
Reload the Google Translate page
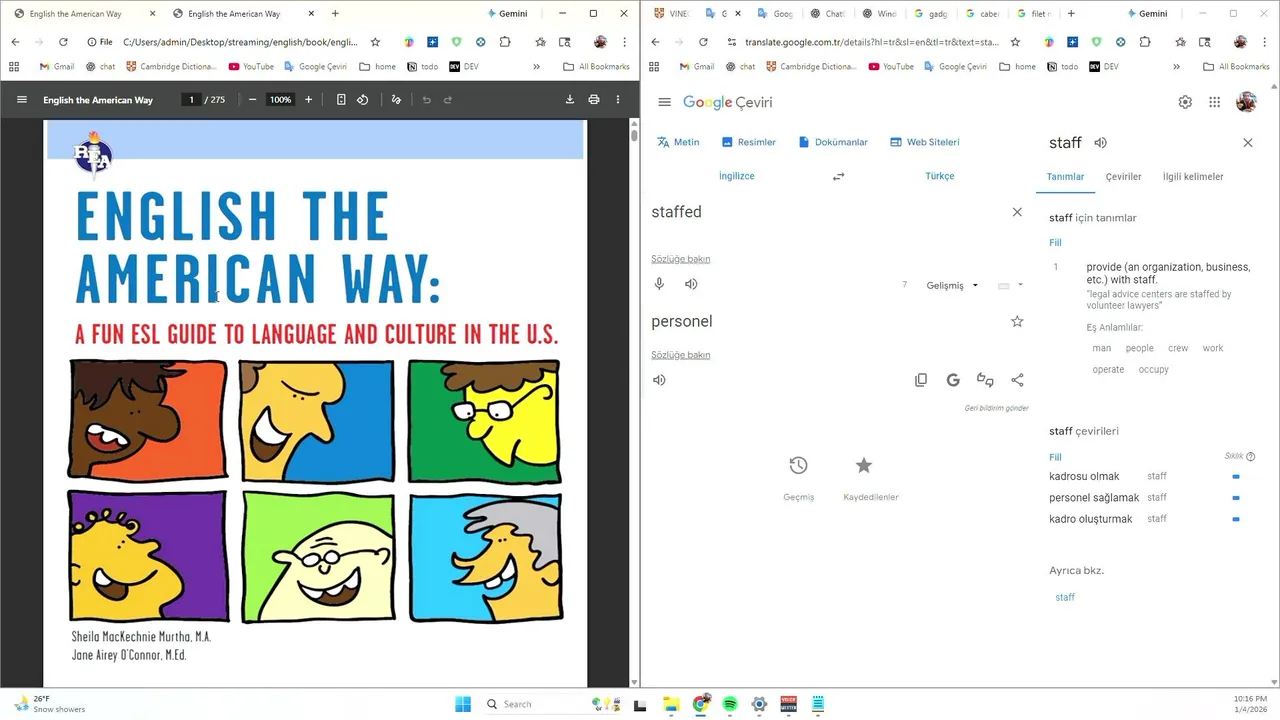703,42
